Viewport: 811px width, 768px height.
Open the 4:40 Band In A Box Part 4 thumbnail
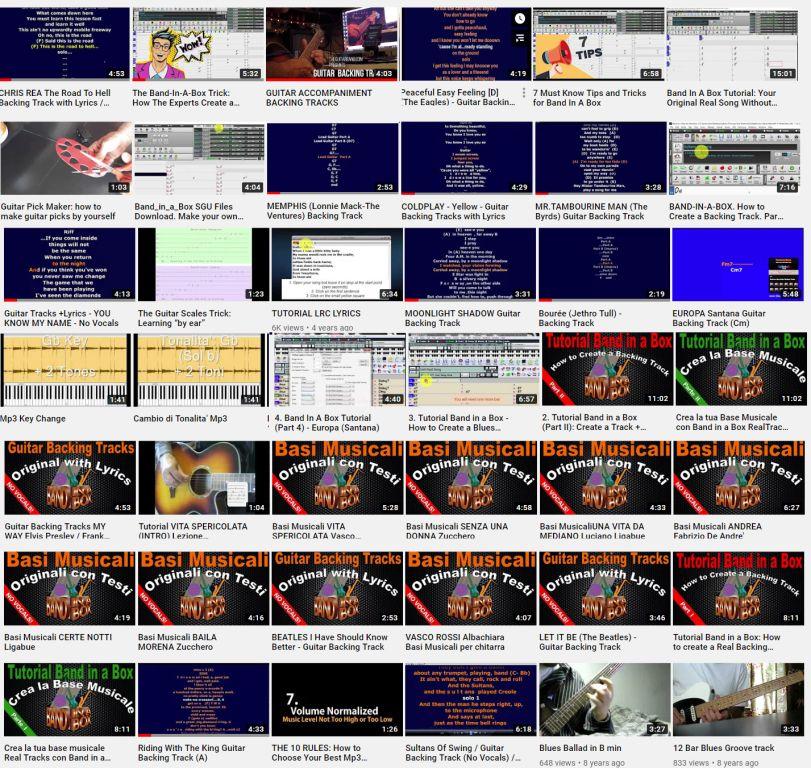click(339, 370)
